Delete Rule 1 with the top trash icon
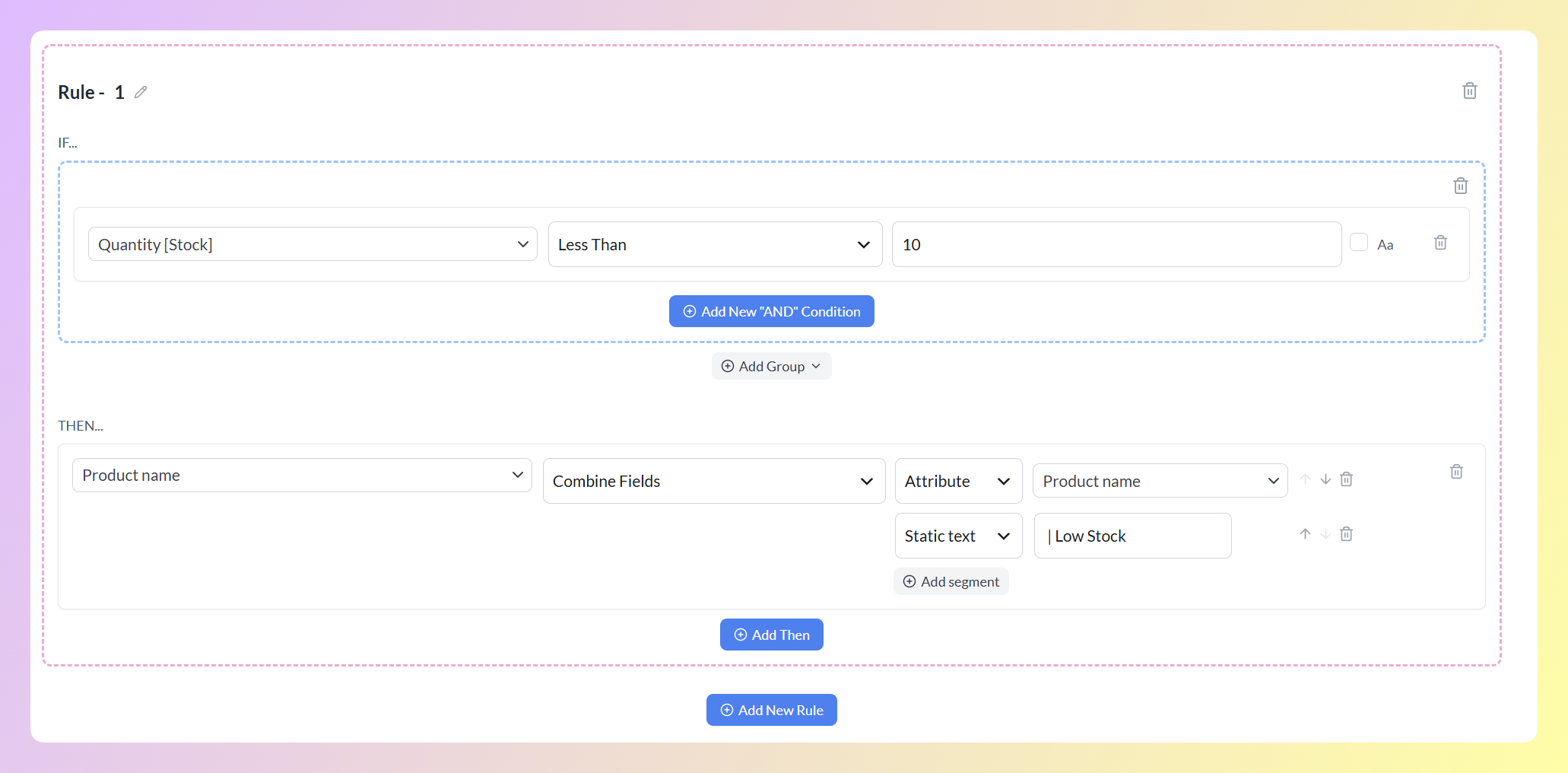This screenshot has width=1568, height=773. (1470, 91)
